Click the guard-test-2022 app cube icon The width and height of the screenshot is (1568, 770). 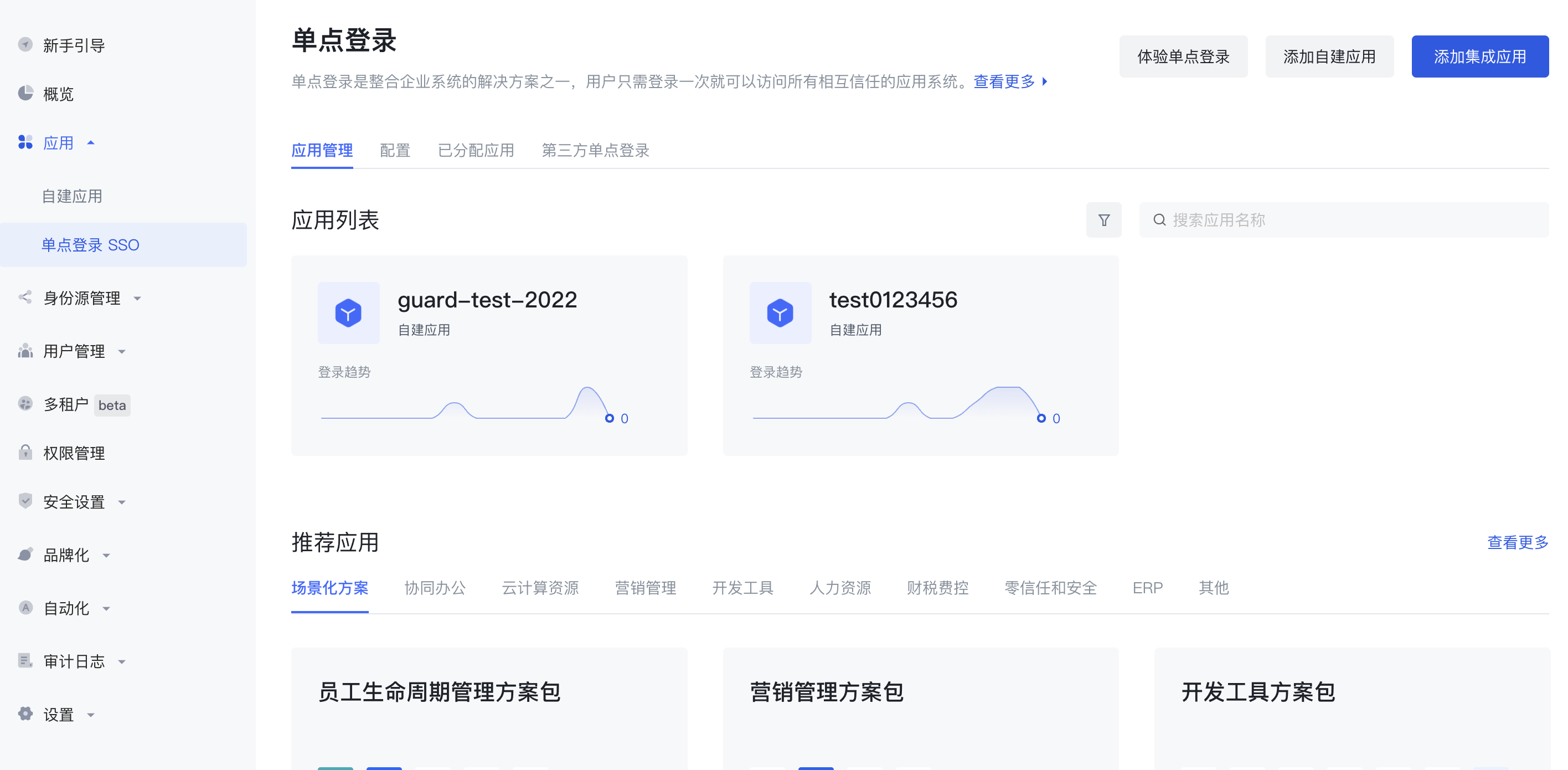click(348, 312)
